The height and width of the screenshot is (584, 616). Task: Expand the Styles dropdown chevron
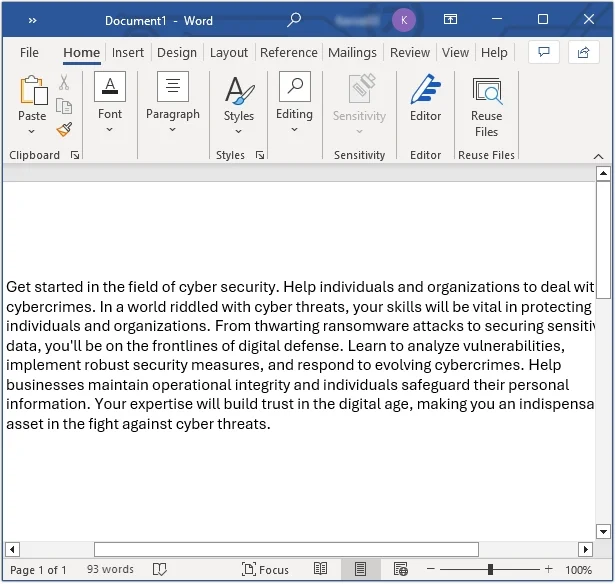click(238, 132)
